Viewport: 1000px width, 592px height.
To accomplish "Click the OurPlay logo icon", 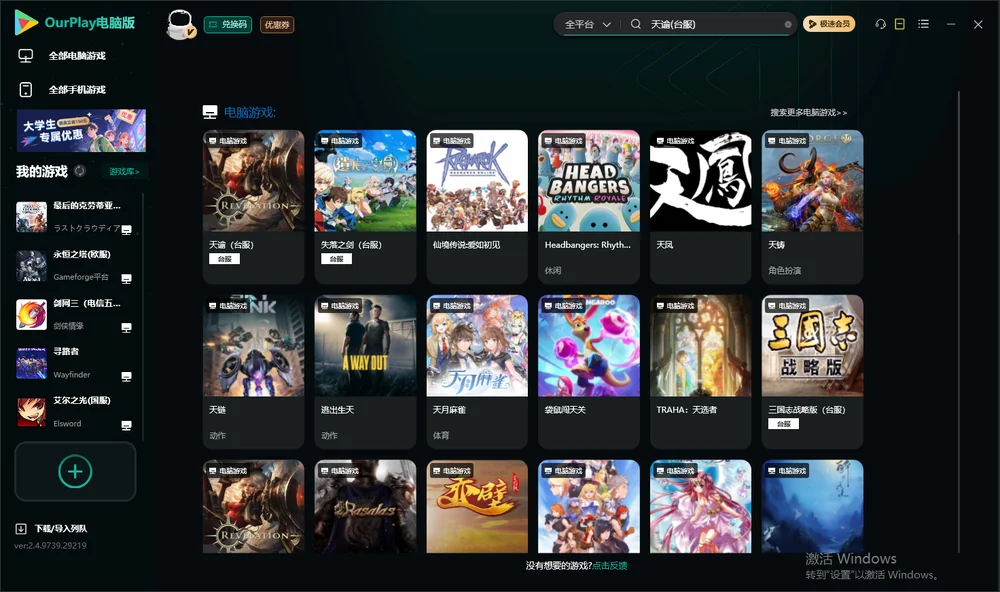I will pyautogui.click(x=26, y=23).
